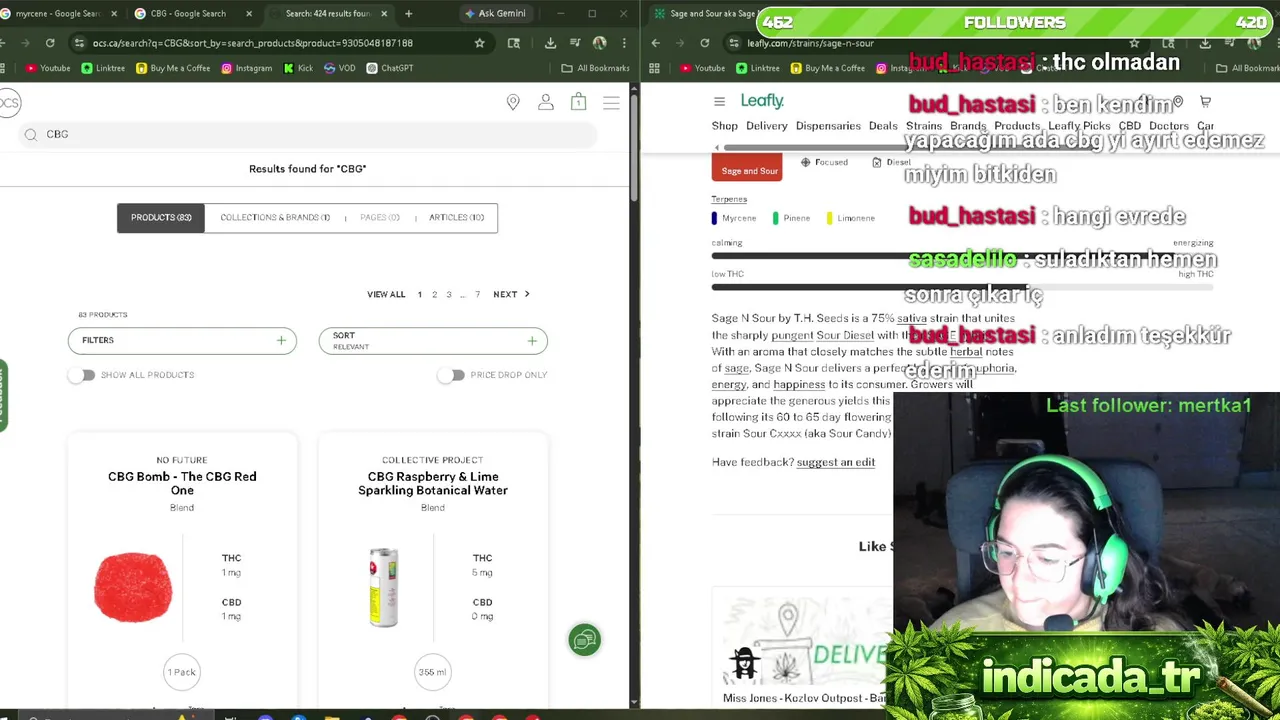Open Leafly Deals menu
The height and width of the screenshot is (720, 1280).
(x=883, y=126)
